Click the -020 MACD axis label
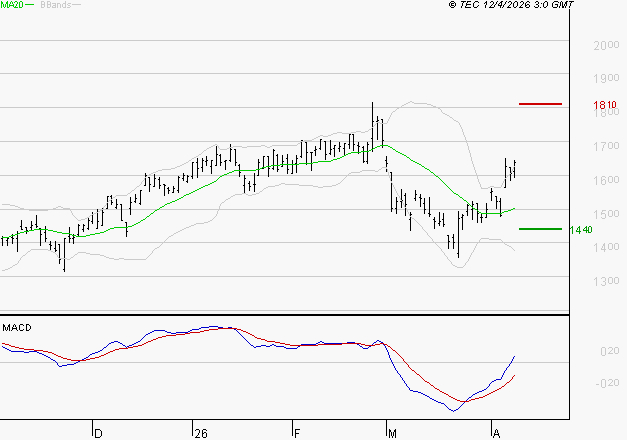627x440 pixels. (x=609, y=383)
